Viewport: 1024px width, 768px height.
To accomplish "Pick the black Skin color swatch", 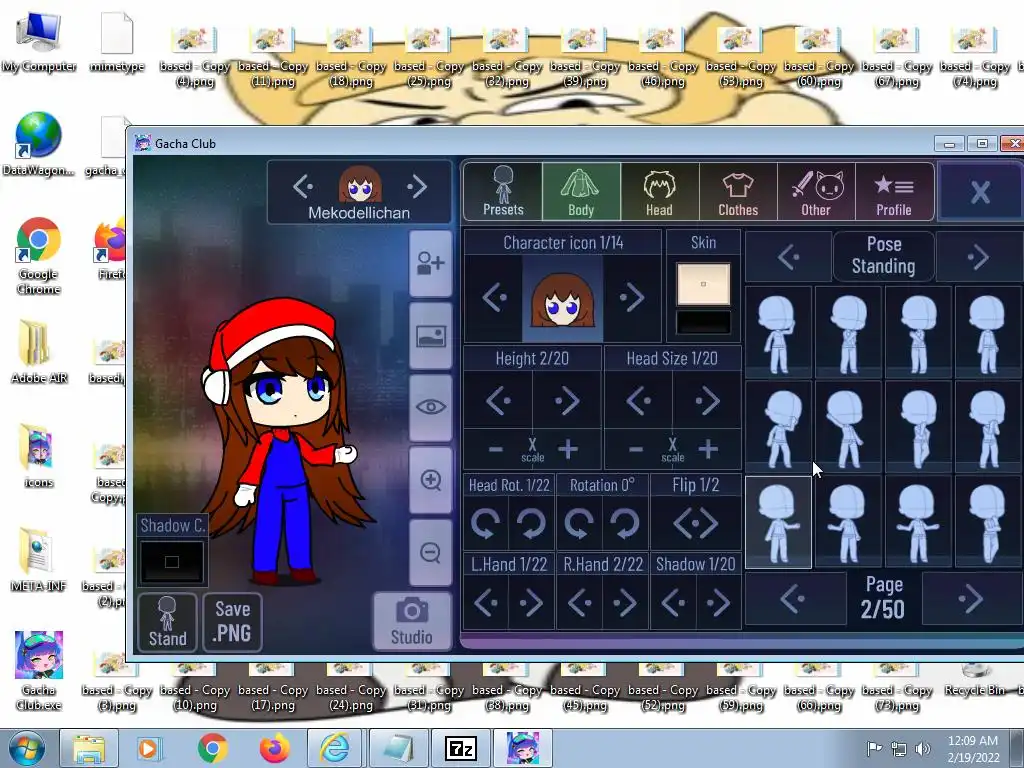I will pyautogui.click(x=703, y=322).
